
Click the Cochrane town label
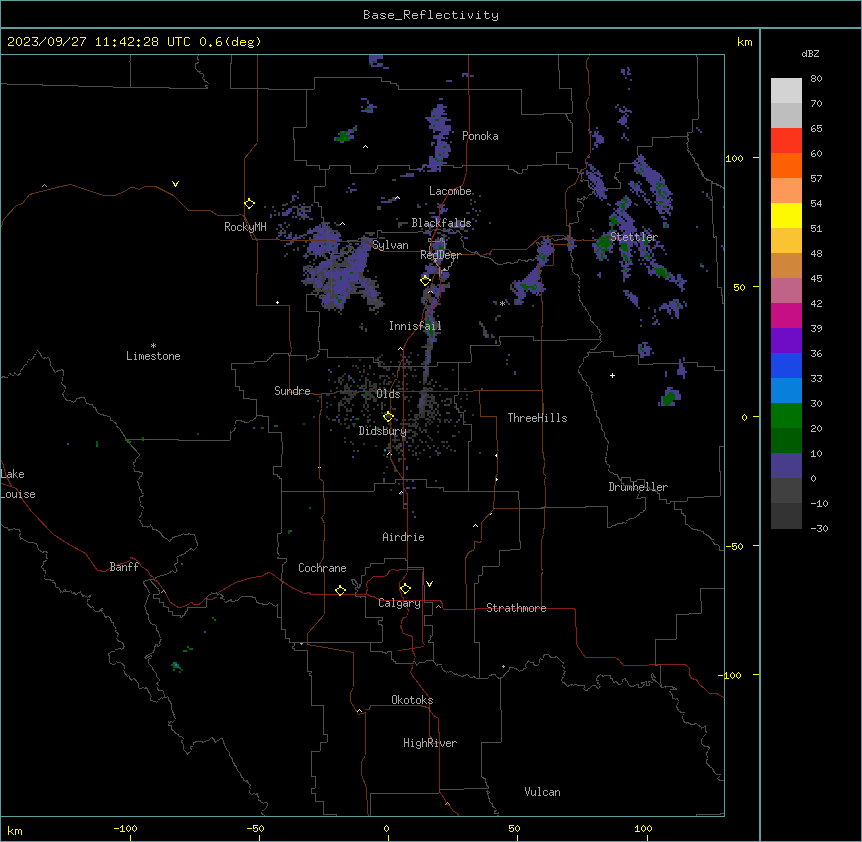[x=322, y=568]
